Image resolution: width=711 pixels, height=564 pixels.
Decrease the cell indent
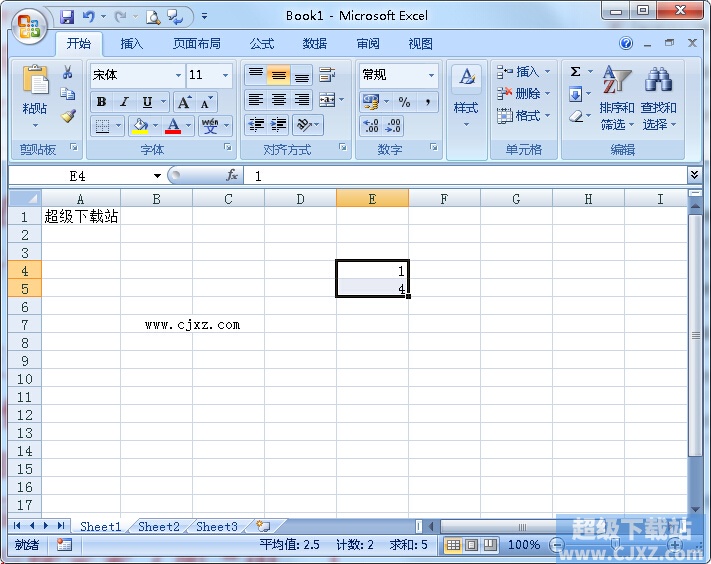point(257,125)
